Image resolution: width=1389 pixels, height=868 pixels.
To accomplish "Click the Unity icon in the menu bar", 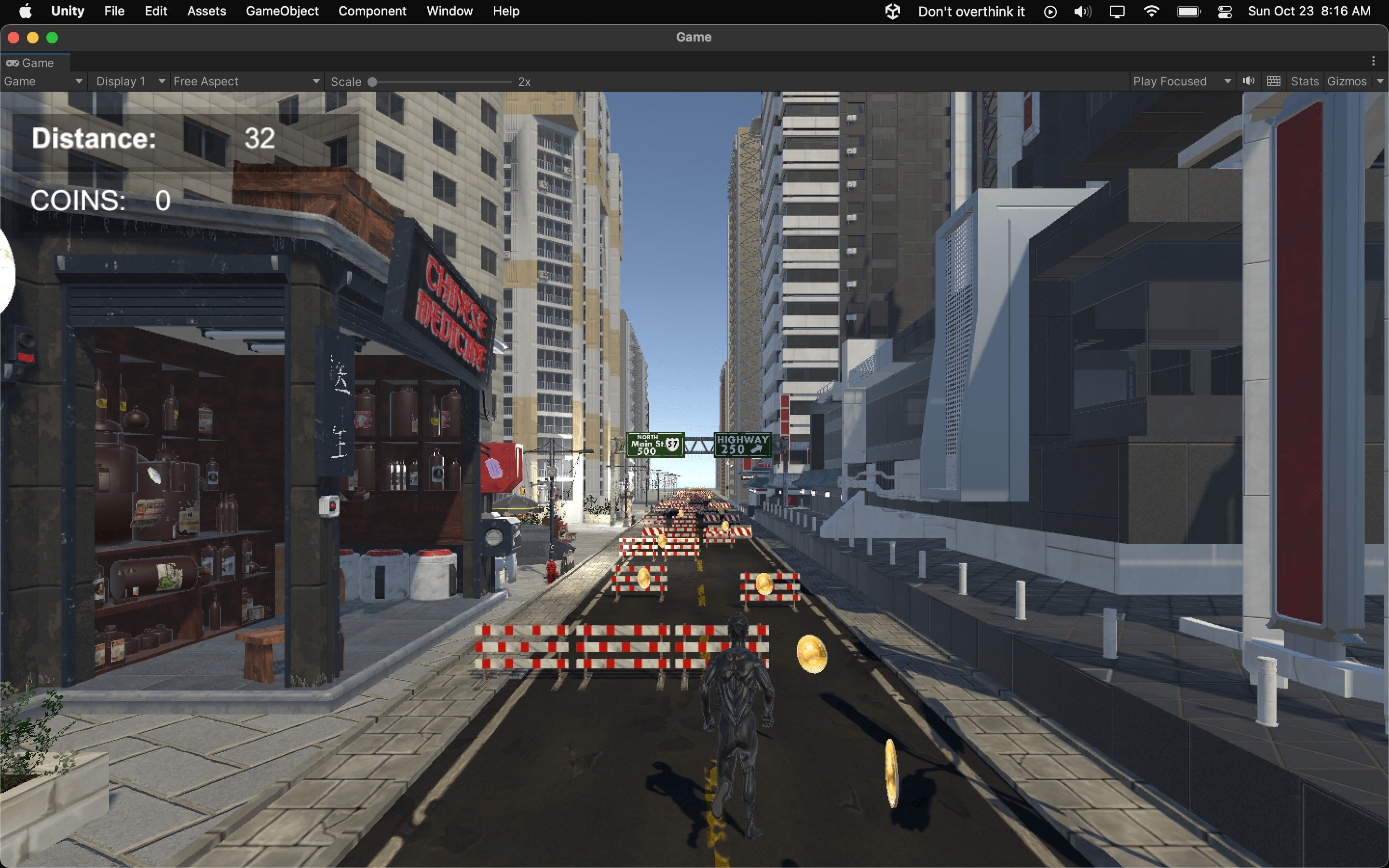I will click(892, 11).
